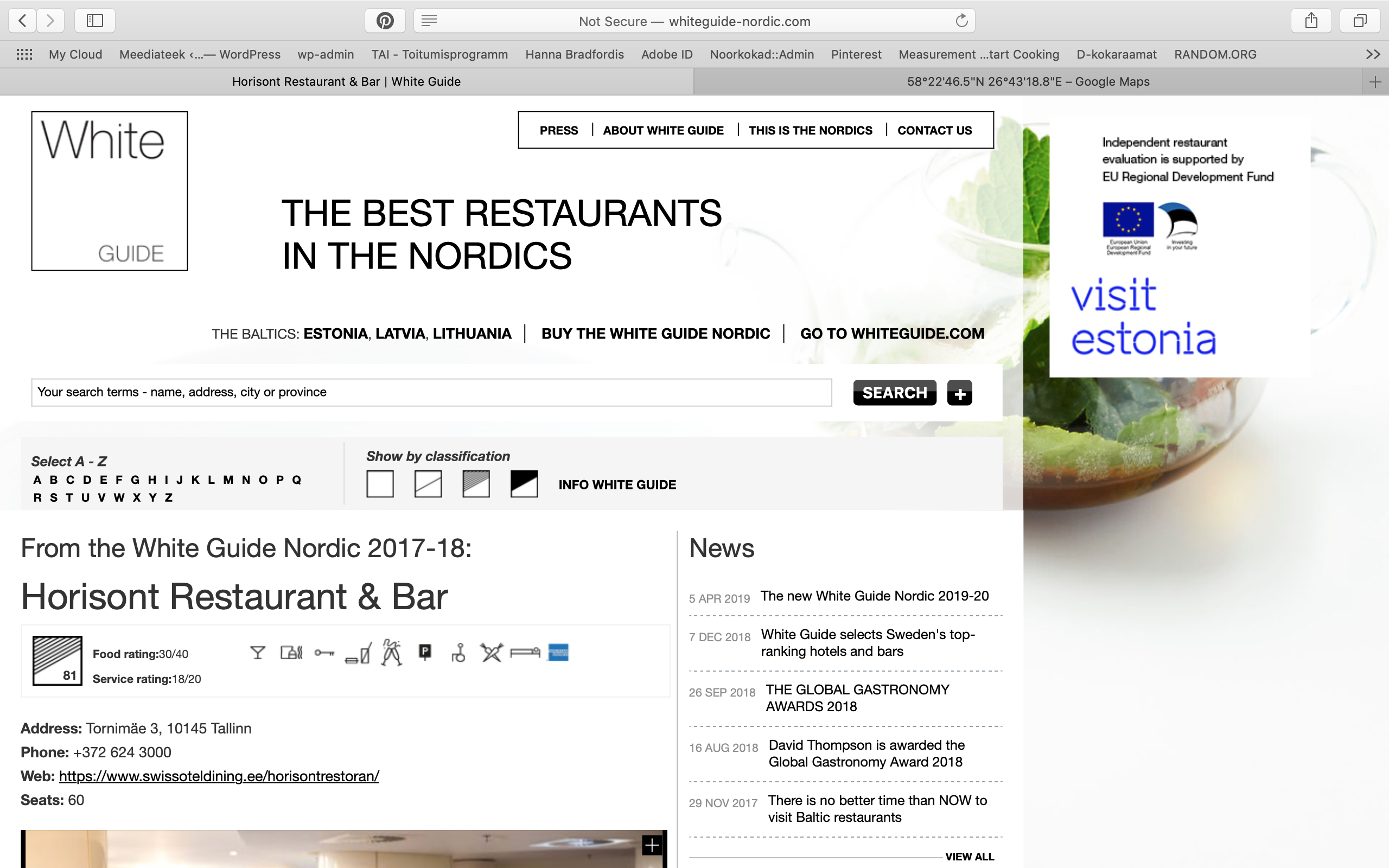Select the half-black classification box

524,484
